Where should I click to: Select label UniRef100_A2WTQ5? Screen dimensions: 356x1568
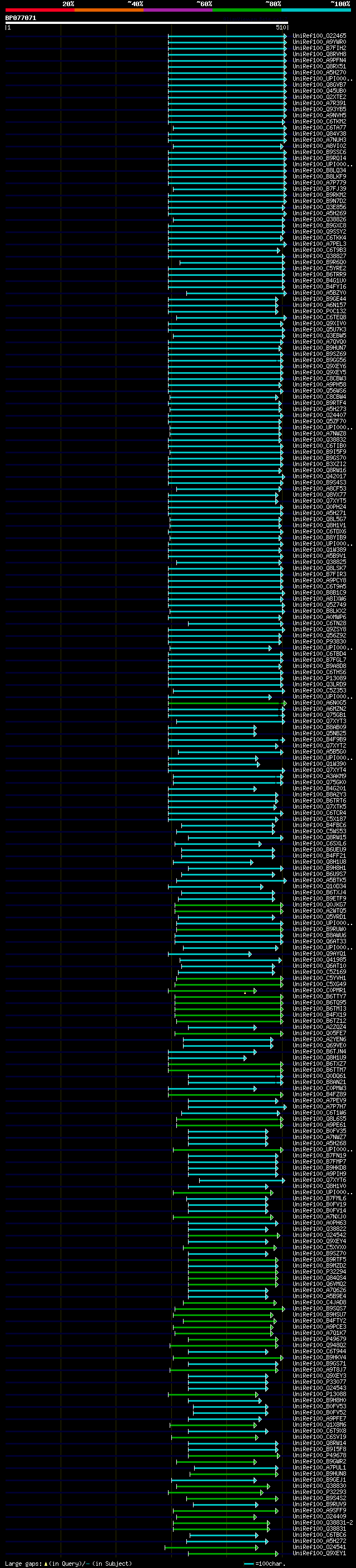pos(319,911)
